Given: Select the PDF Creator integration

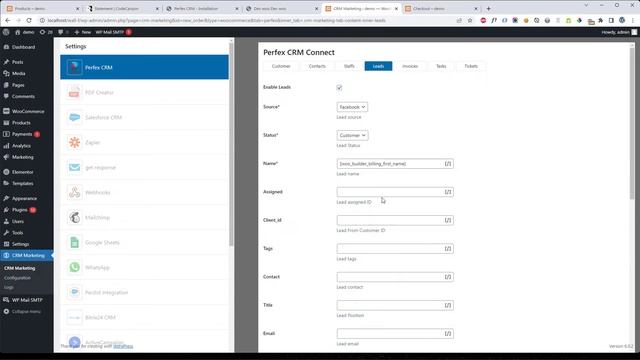Looking at the screenshot, I should pyautogui.click(x=144, y=92).
